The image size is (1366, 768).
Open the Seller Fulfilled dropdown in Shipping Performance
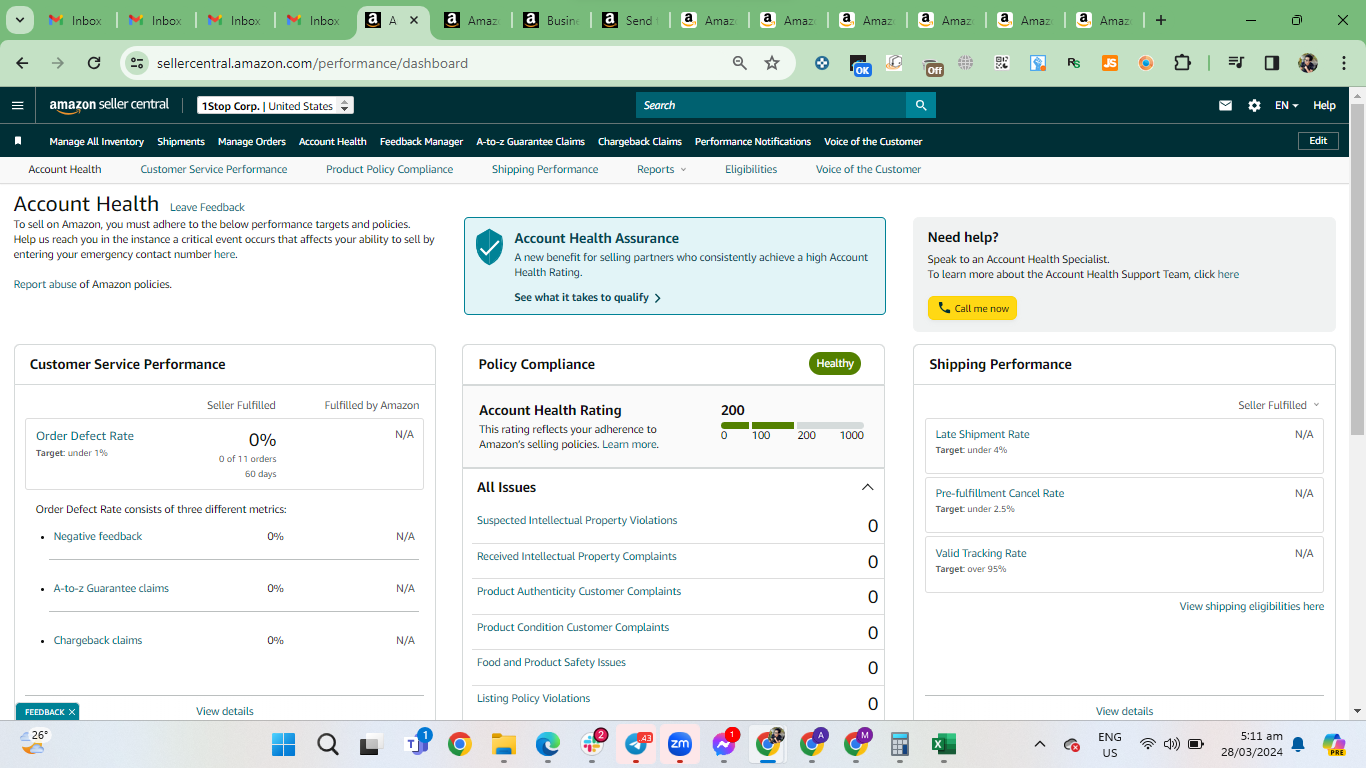1279,405
